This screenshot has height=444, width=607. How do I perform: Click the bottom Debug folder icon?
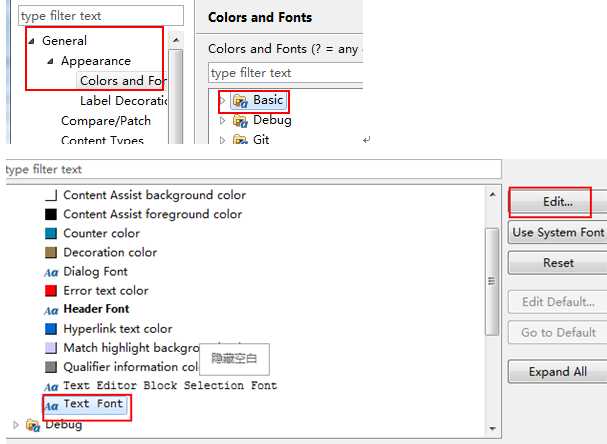tap(32, 426)
